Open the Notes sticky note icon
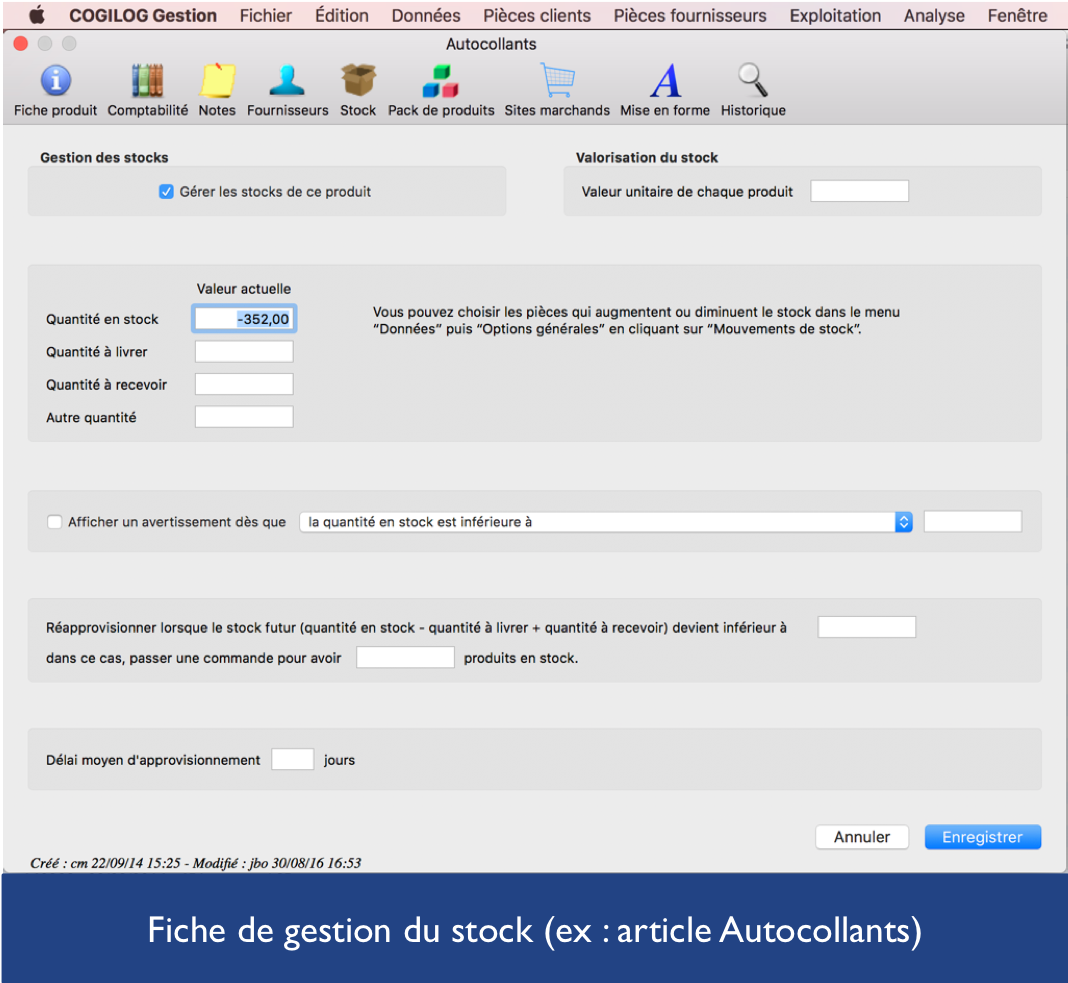This screenshot has height=983, width=1068. click(x=217, y=81)
